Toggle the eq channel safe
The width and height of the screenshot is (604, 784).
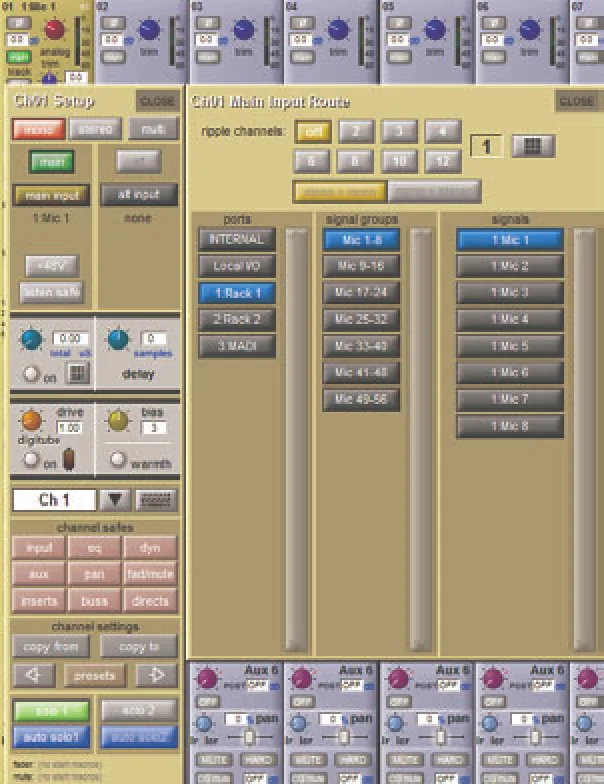[94, 548]
